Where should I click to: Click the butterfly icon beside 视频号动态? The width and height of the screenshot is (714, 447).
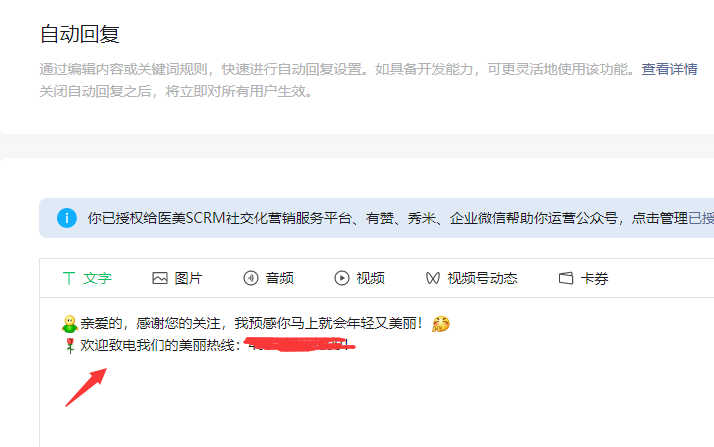click(x=433, y=278)
